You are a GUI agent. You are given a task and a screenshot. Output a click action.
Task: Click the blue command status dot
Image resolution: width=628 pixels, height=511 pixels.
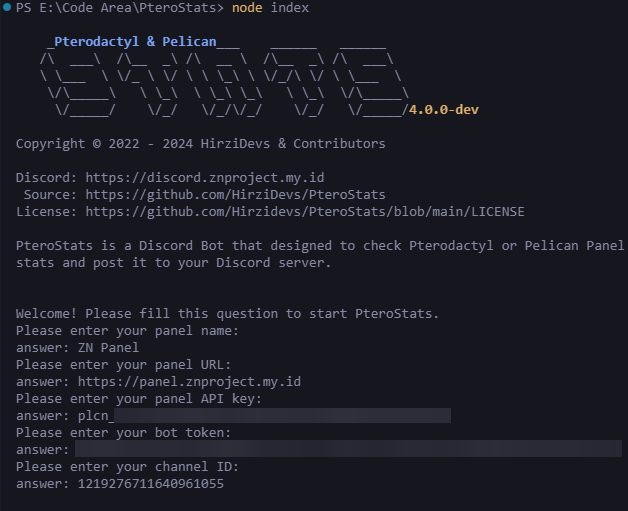(x=7, y=8)
